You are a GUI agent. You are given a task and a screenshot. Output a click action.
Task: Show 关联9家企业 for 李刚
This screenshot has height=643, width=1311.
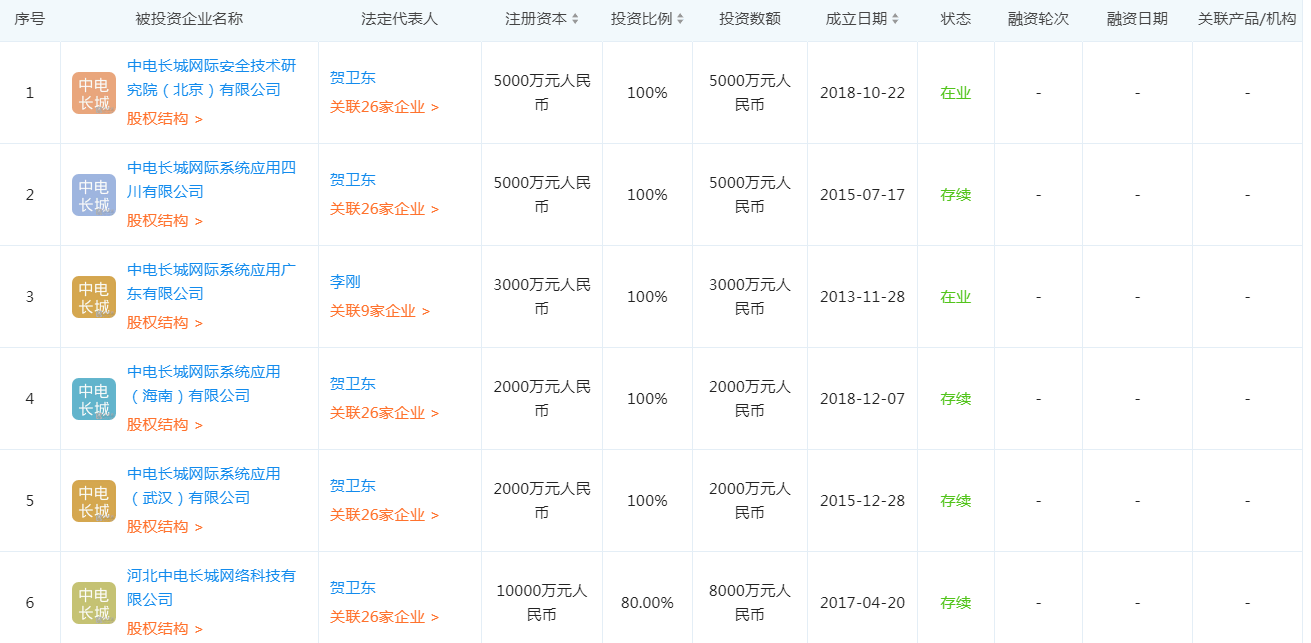[x=380, y=311]
